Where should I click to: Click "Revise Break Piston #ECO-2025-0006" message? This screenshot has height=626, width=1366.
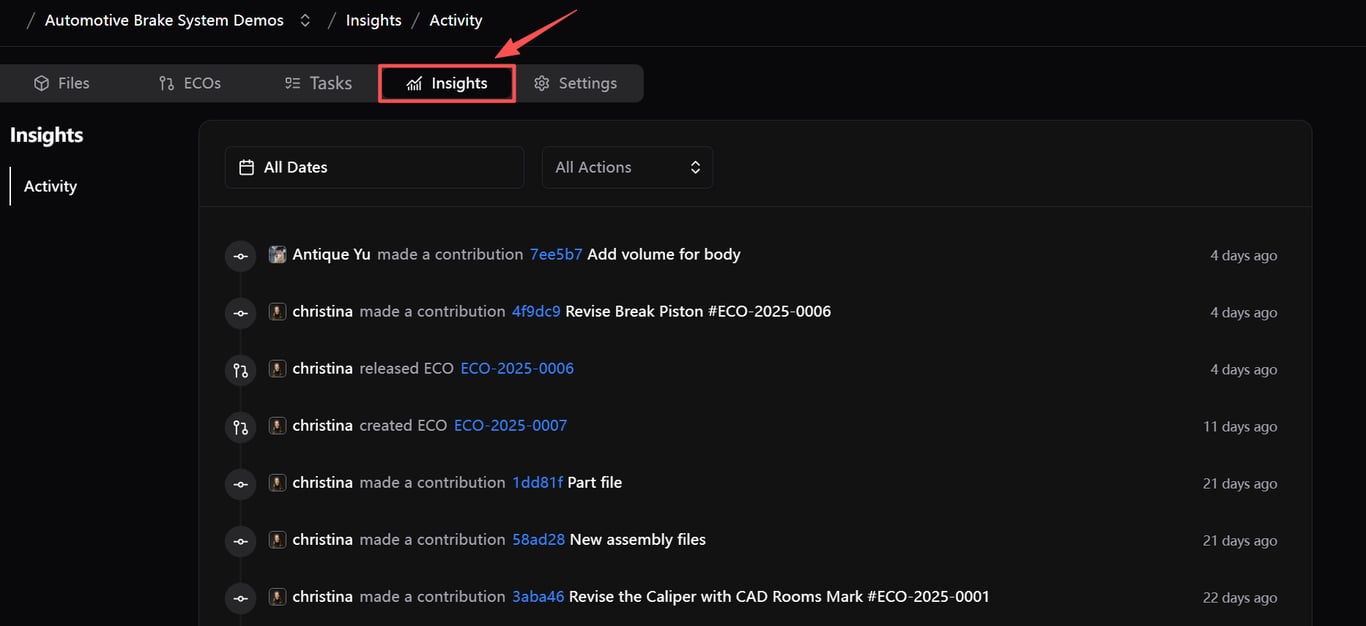698,311
